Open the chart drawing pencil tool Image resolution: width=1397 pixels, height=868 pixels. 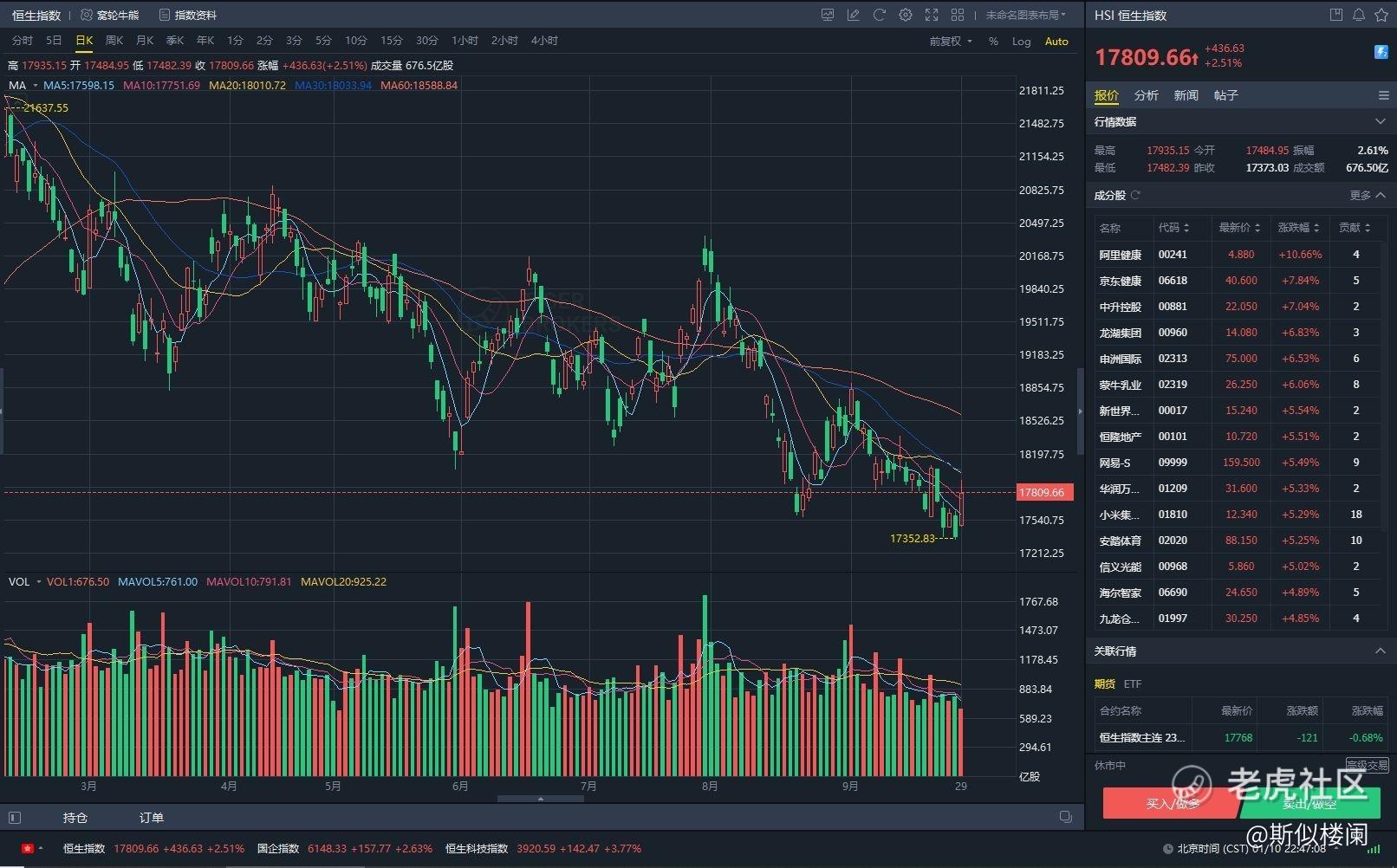coord(854,15)
